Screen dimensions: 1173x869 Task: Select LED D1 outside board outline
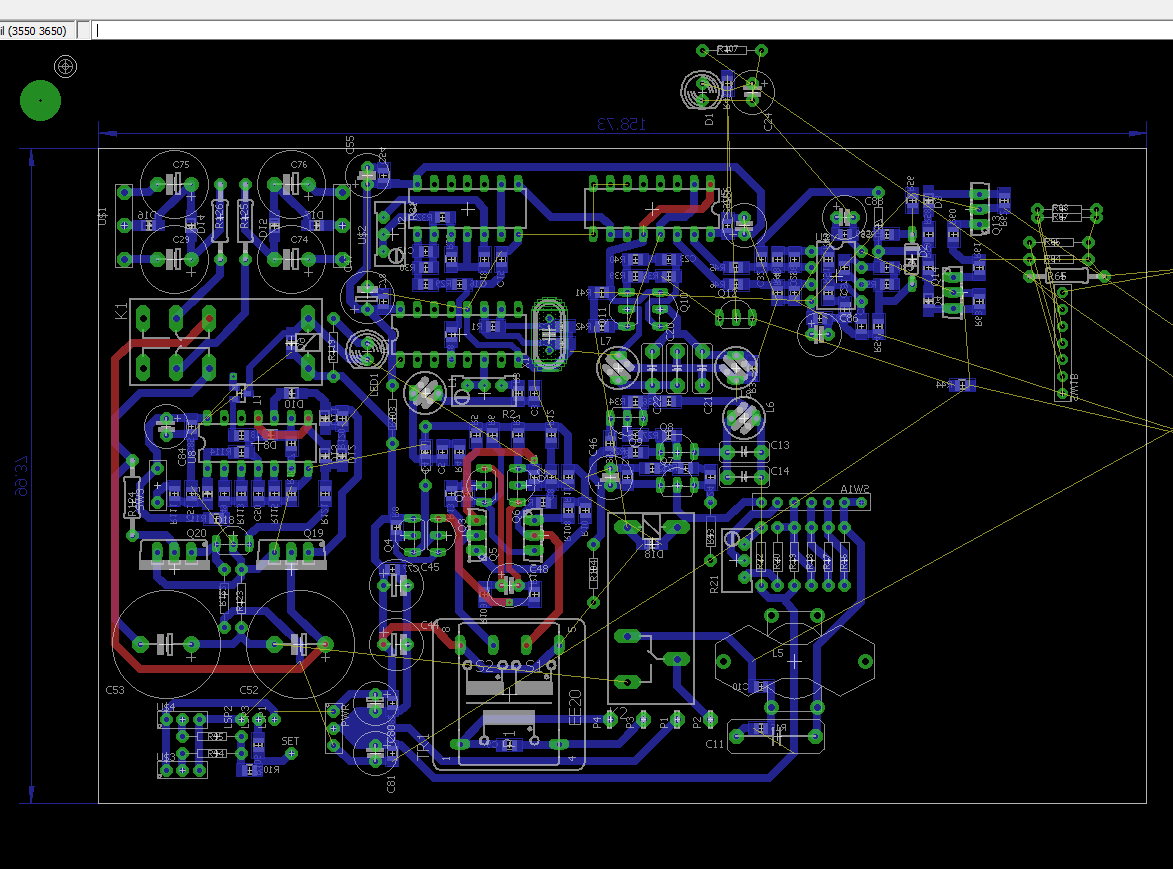pyautogui.click(x=702, y=90)
